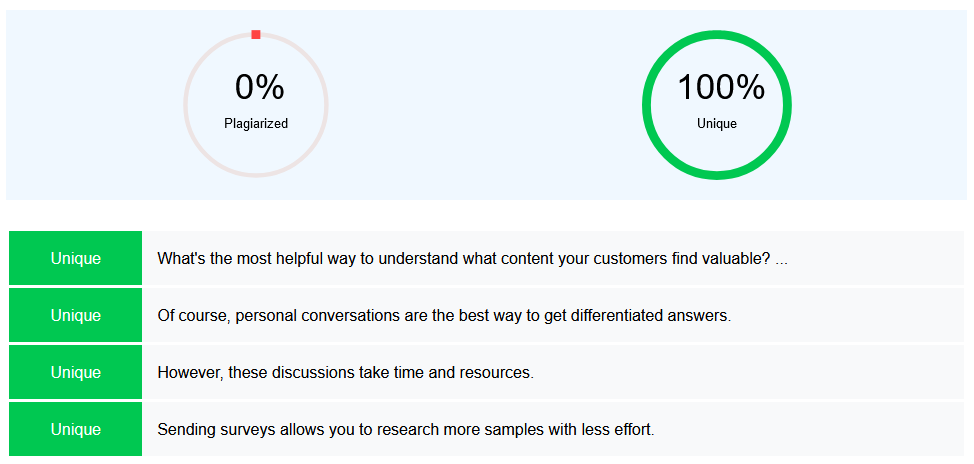The height and width of the screenshot is (464, 974).
Task: Click the 100% uniqueness value
Action: 720,88
